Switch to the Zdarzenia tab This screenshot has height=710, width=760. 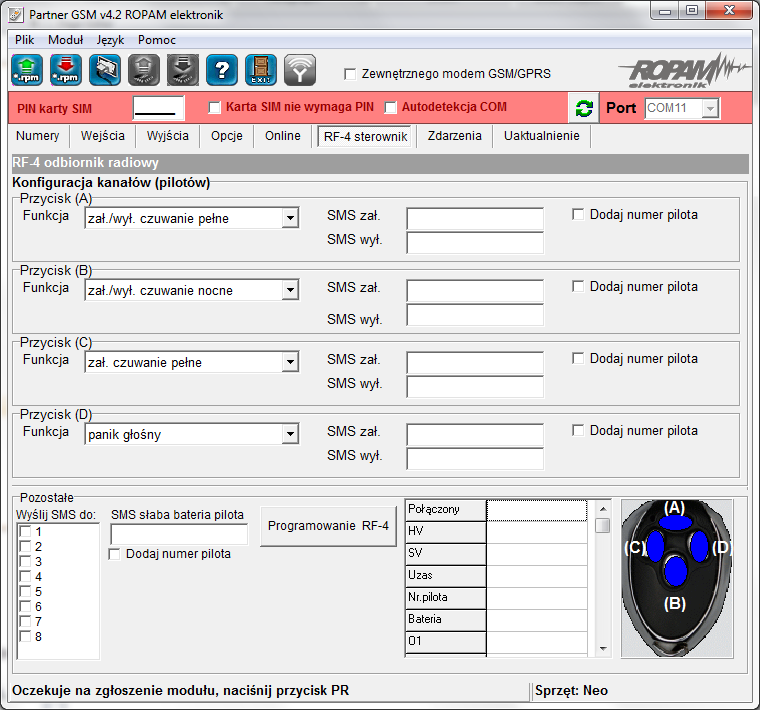(x=454, y=136)
